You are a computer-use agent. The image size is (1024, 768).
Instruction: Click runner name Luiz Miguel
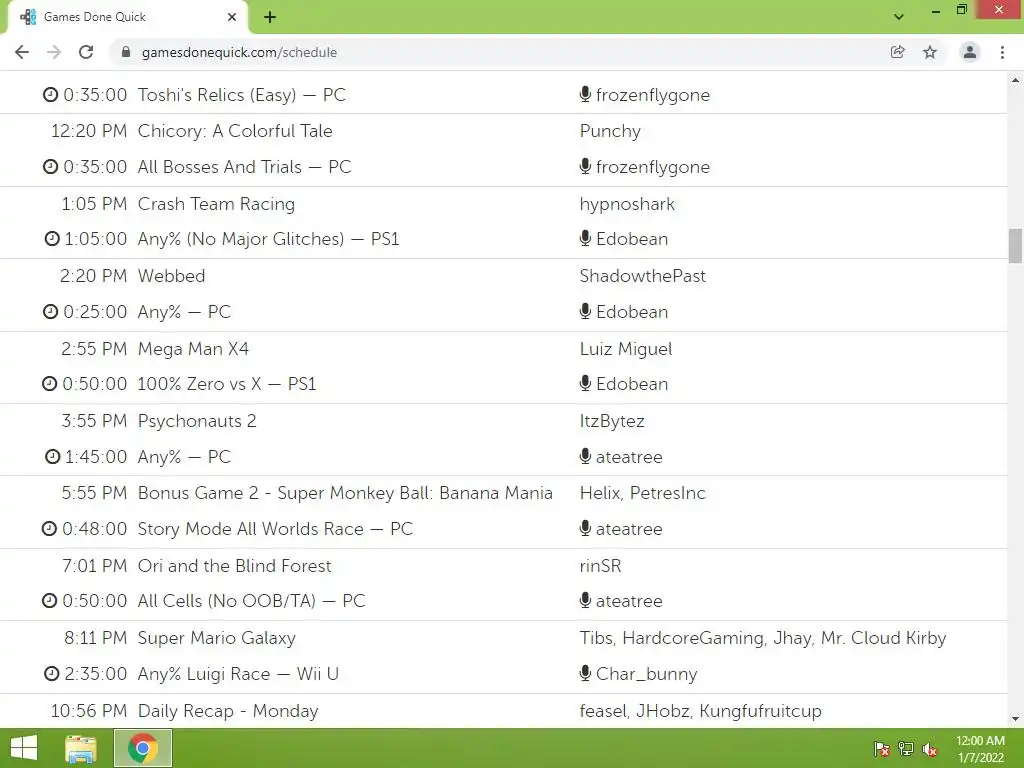626,349
